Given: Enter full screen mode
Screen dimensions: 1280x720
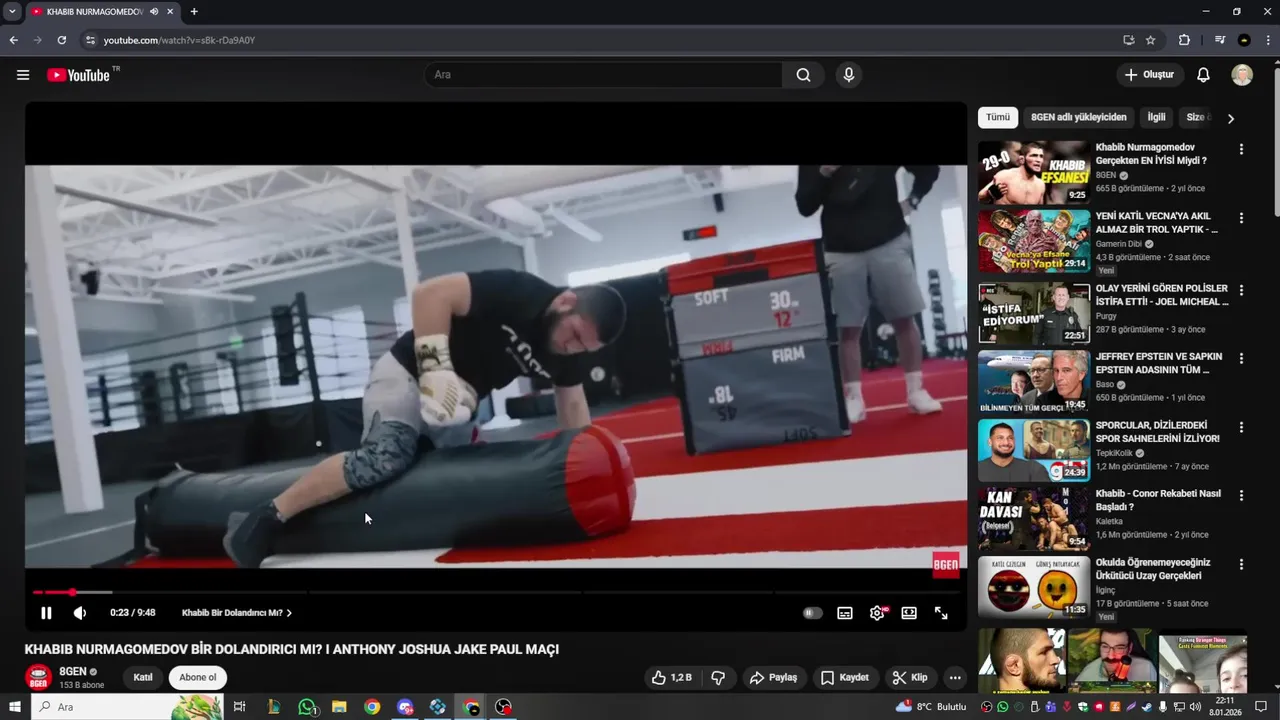Looking at the screenshot, I should point(941,613).
